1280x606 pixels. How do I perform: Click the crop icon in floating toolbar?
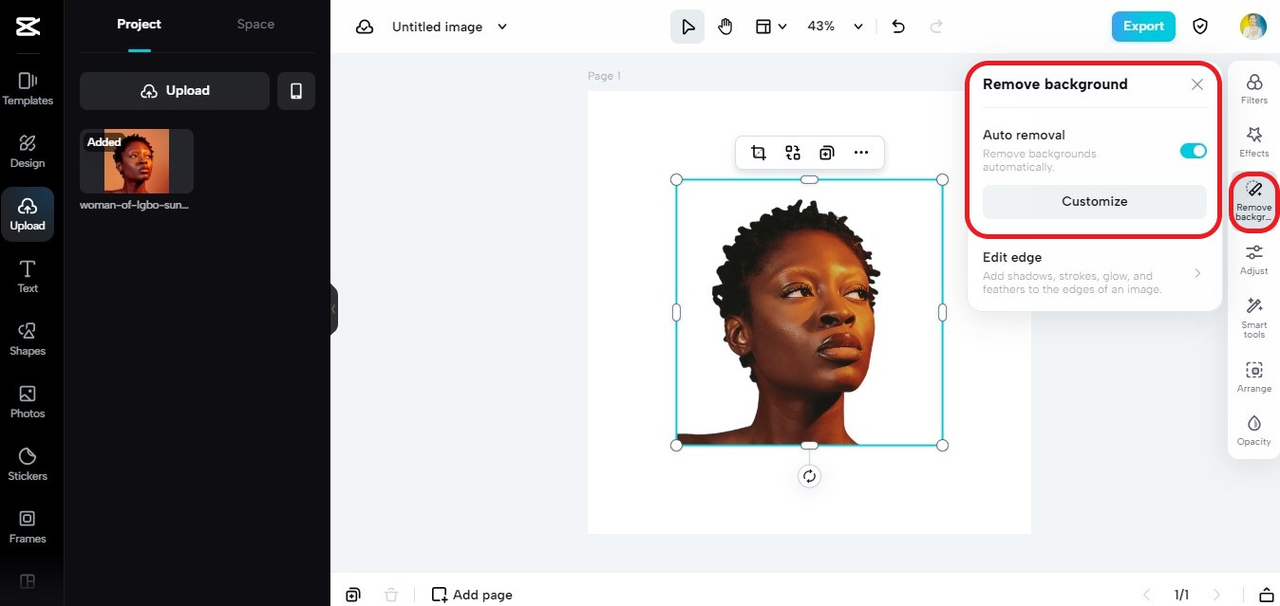[758, 153]
